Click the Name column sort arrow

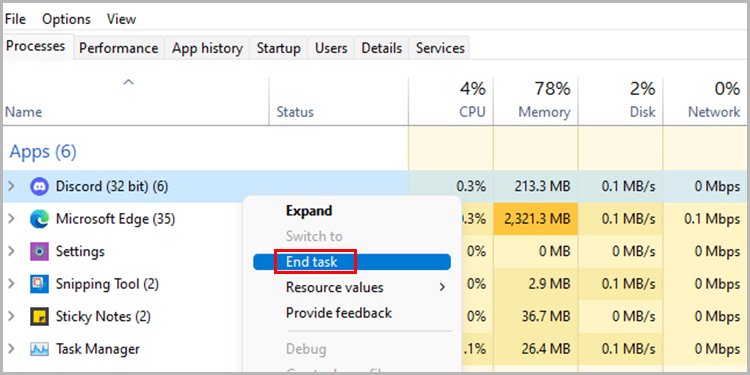128,82
